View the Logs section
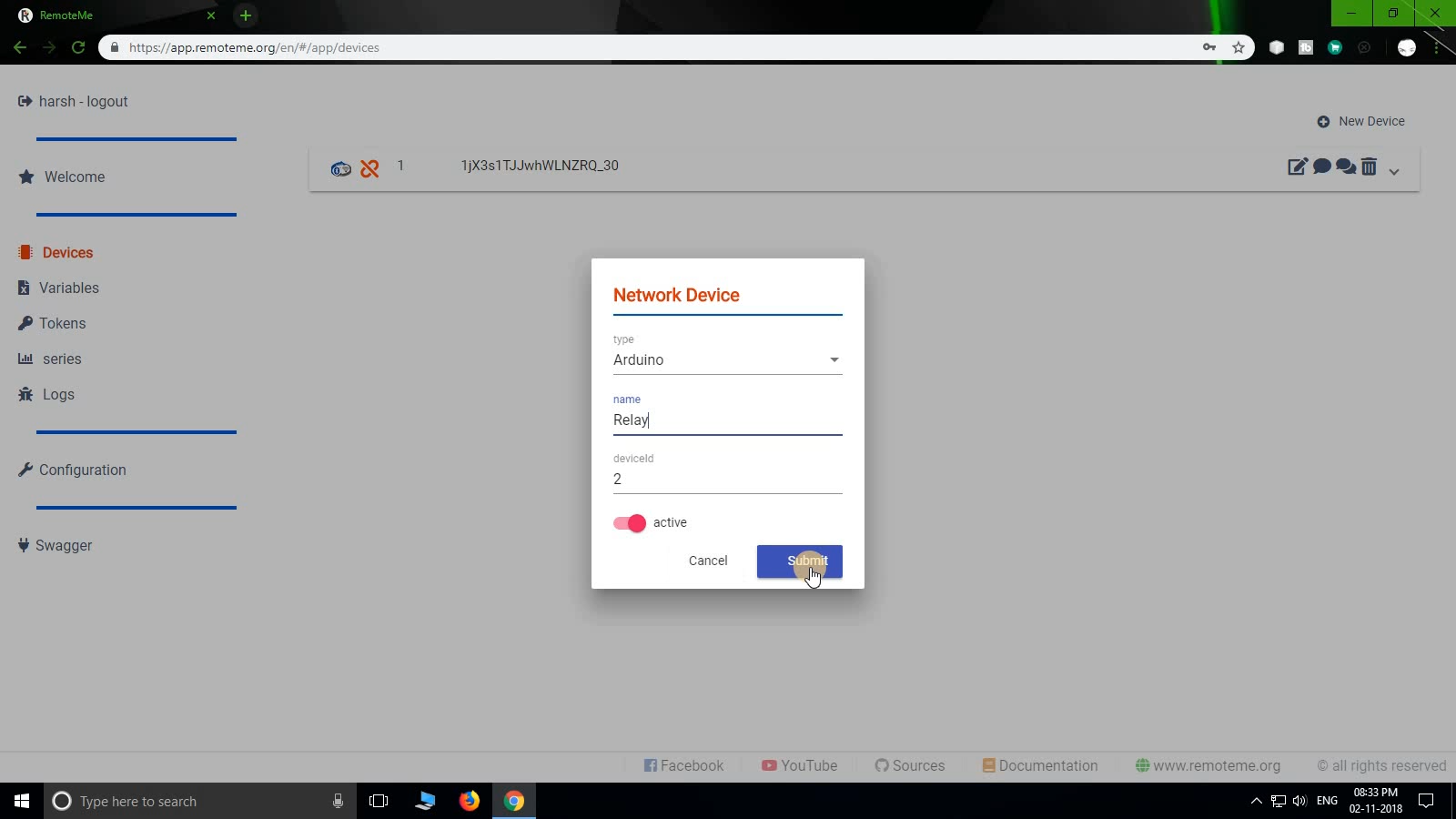The height and width of the screenshot is (819, 1456). [58, 394]
